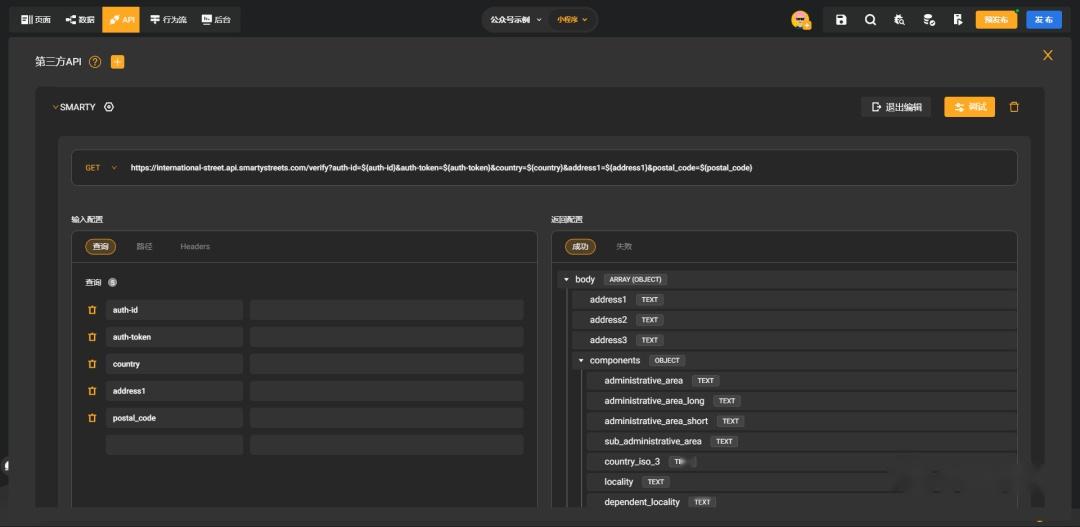Select the 成功 response tab

(x=580, y=247)
